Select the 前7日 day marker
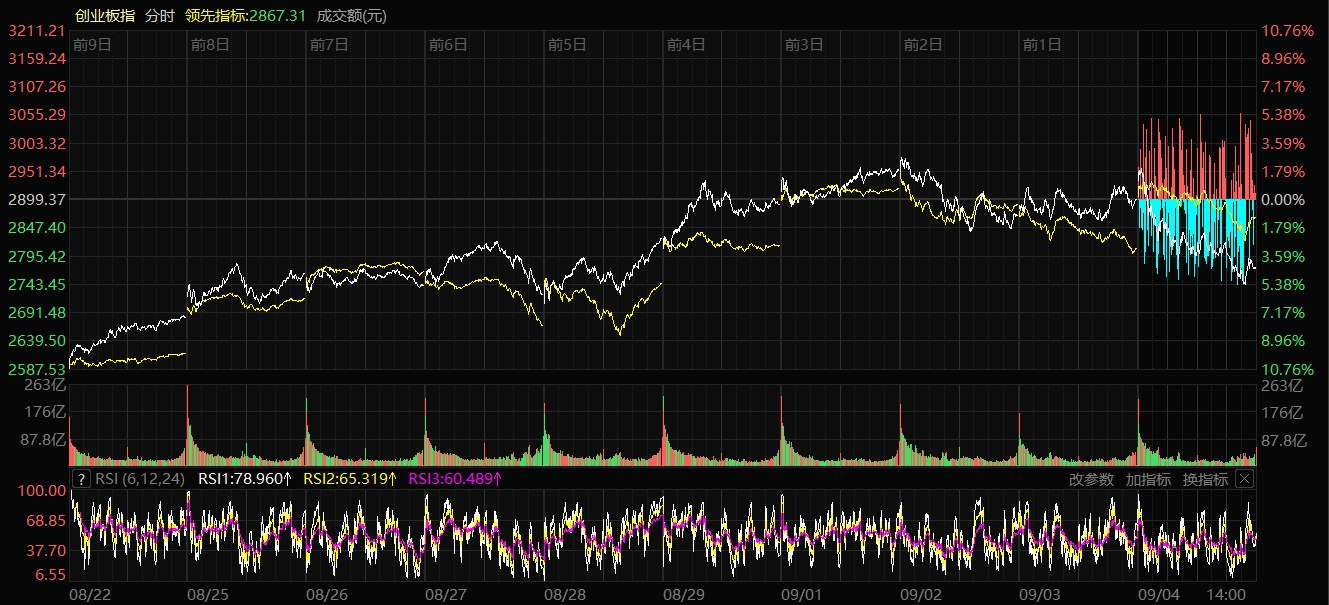Viewport: 1329px width, 605px height. click(x=329, y=44)
